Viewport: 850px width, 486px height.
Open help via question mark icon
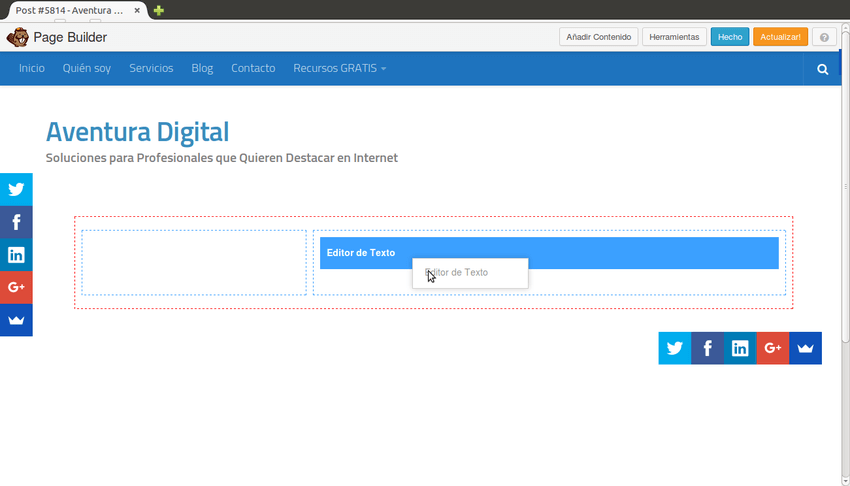pos(824,37)
